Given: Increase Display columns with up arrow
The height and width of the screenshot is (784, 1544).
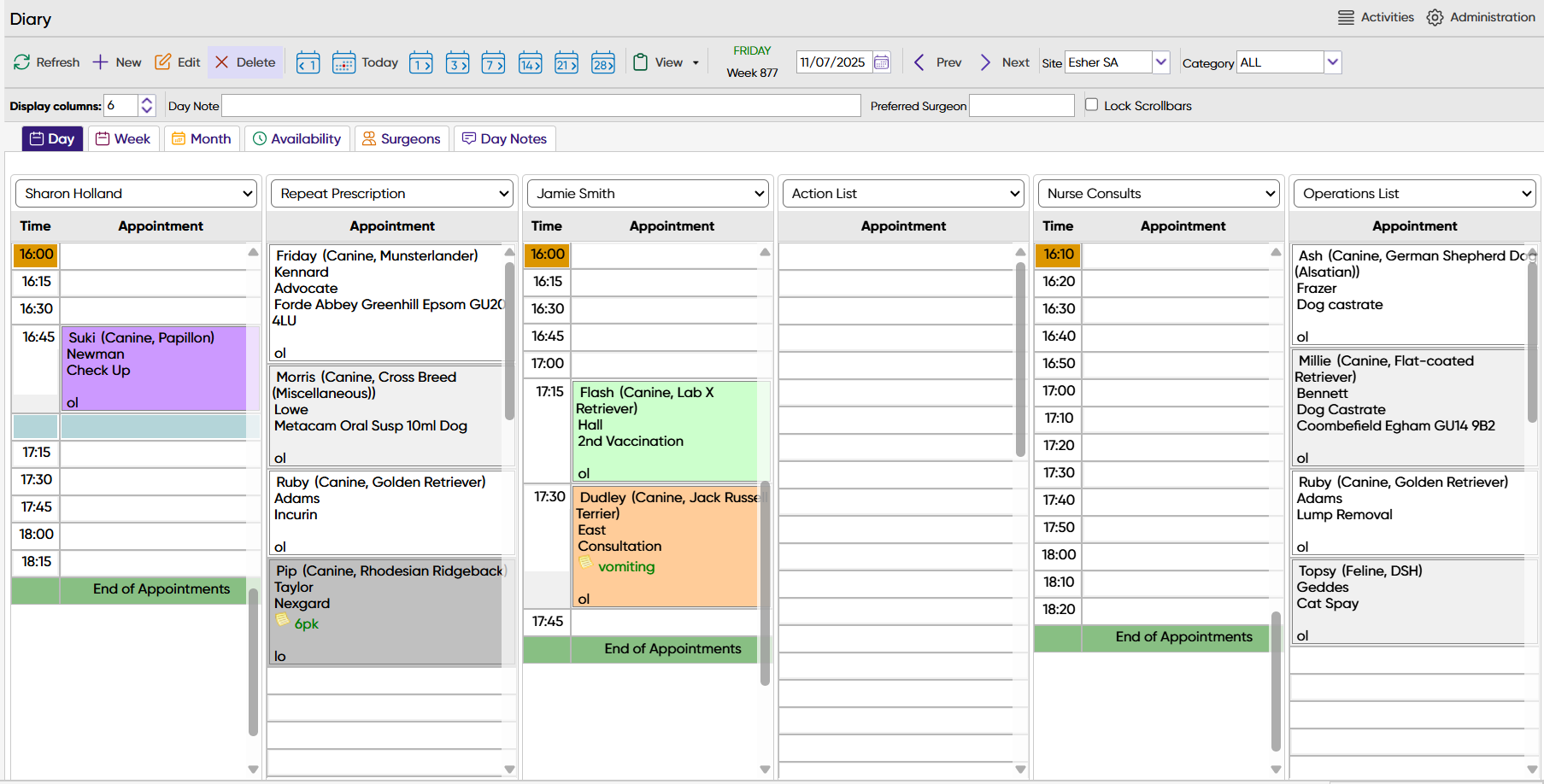Looking at the screenshot, I should tap(147, 100).
